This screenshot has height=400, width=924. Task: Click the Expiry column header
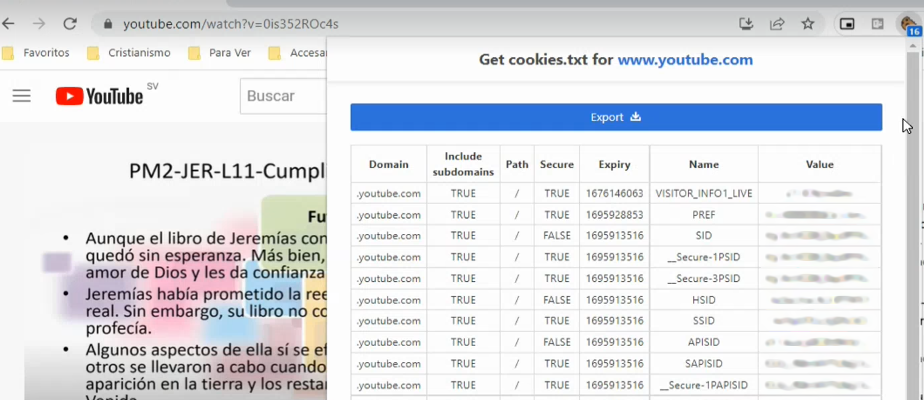click(615, 164)
